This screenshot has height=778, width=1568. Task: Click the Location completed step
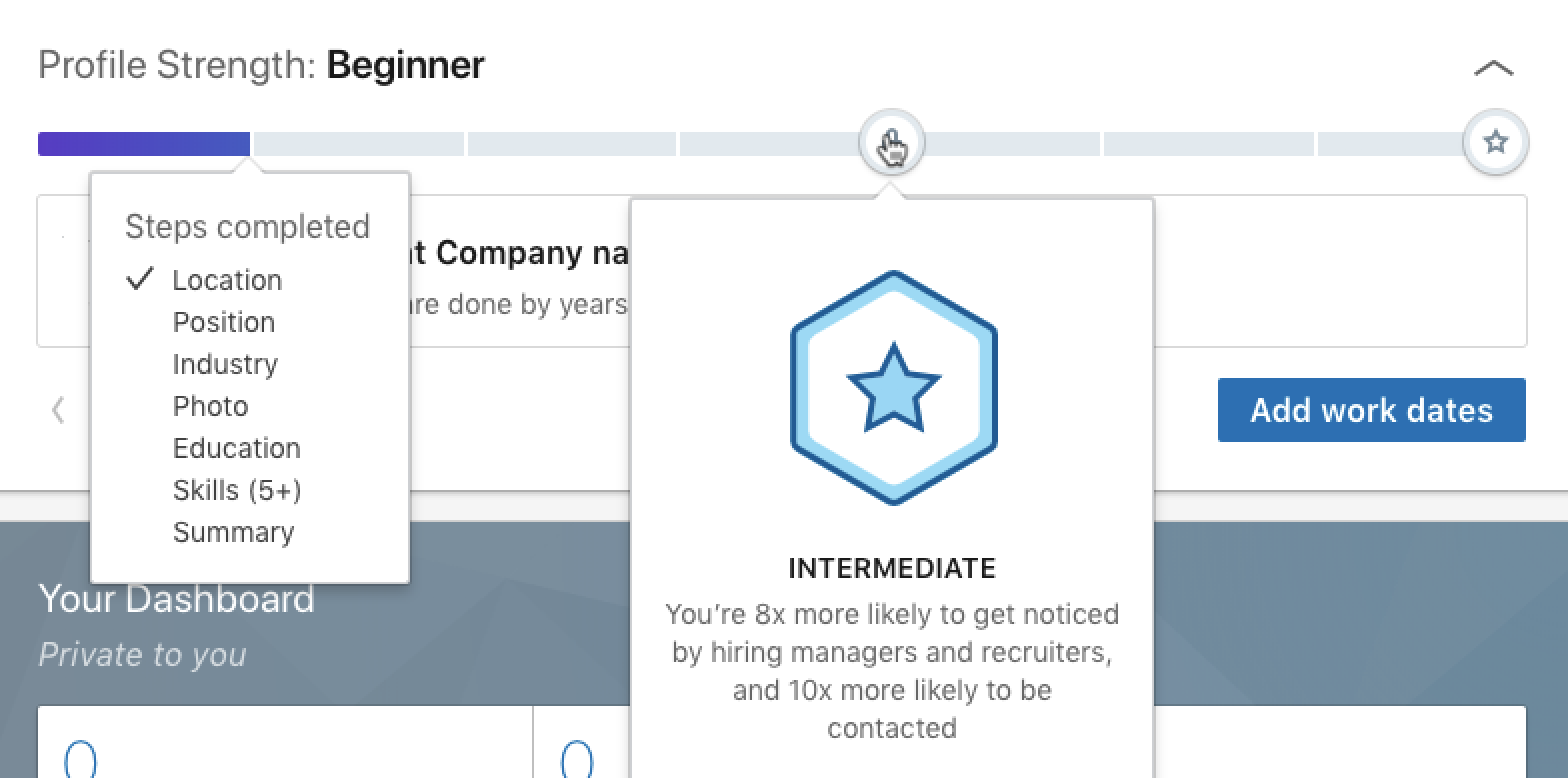pyautogui.click(x=227, y=280)
